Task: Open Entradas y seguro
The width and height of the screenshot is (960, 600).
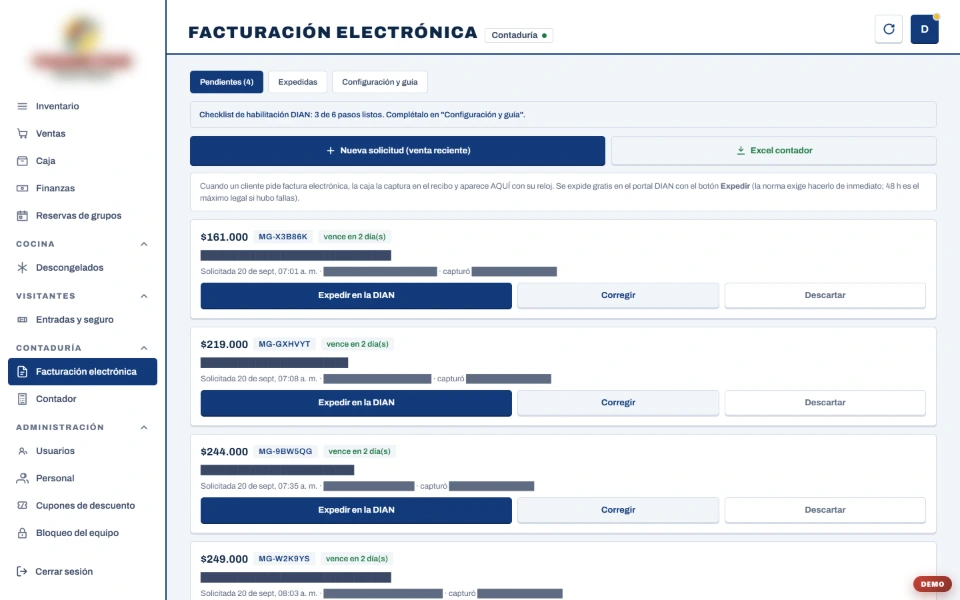Action: click(83, 320)
